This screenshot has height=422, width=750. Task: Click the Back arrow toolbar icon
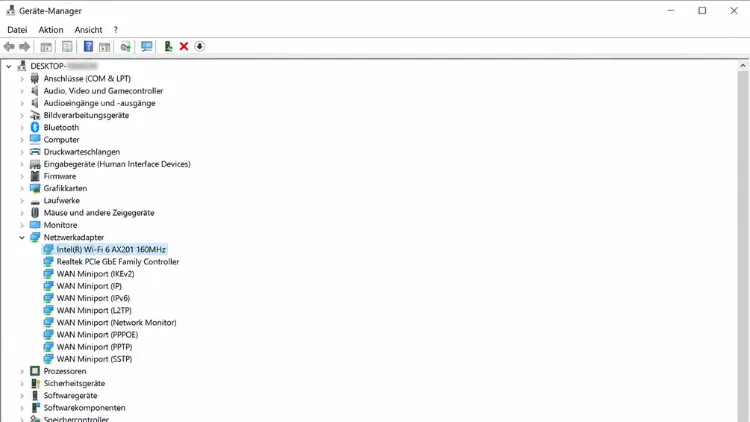tap(9, 46)
